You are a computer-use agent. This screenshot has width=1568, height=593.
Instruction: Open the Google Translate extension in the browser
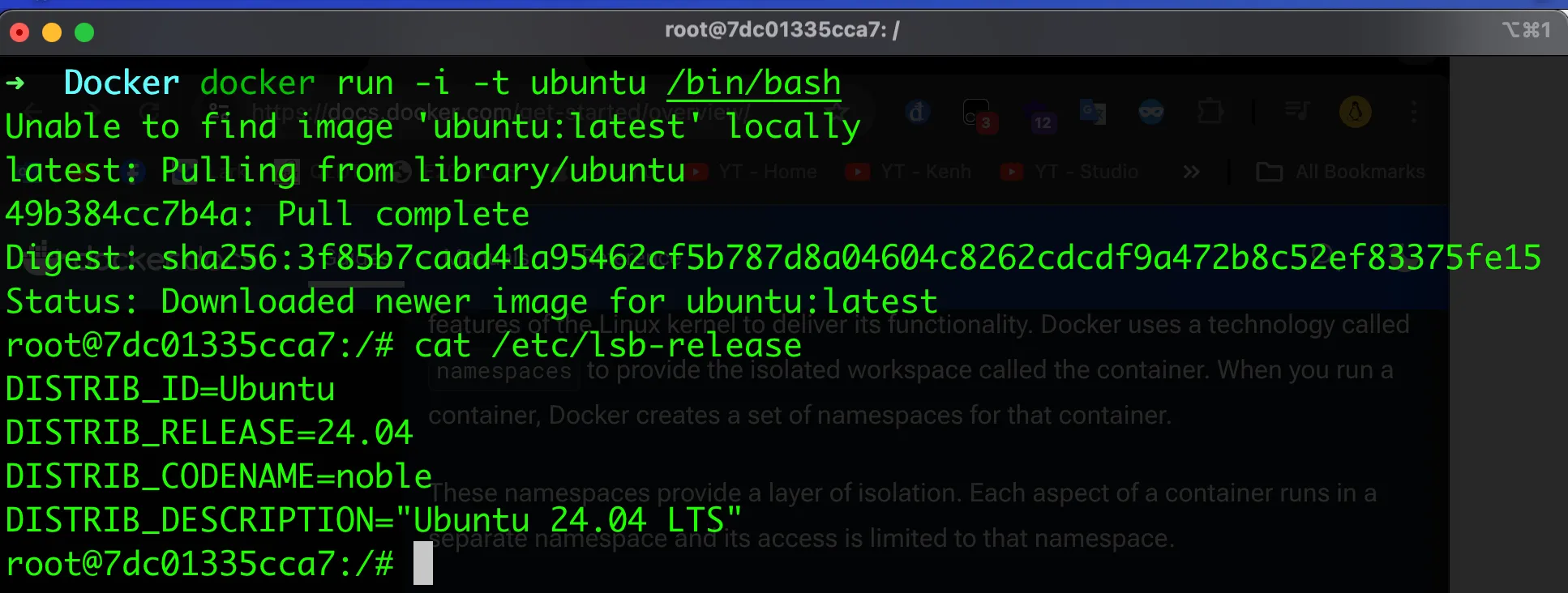(x=1093, y=112)
